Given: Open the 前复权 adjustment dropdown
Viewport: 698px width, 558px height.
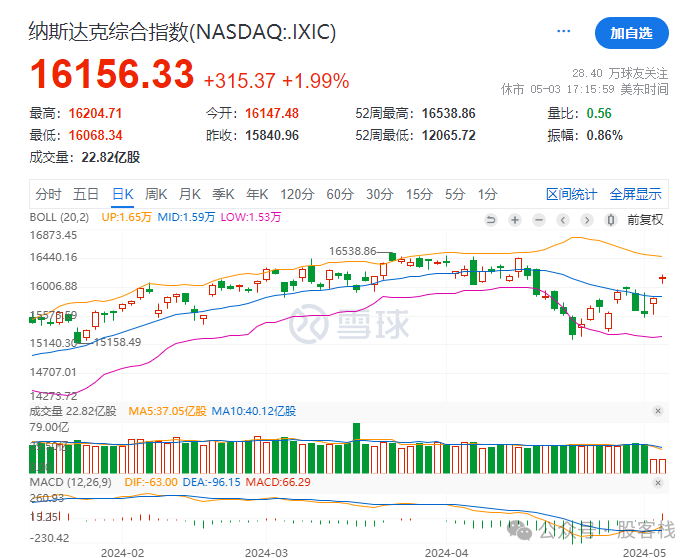Looking at the screenshot, I should click(x=645, y=220).
